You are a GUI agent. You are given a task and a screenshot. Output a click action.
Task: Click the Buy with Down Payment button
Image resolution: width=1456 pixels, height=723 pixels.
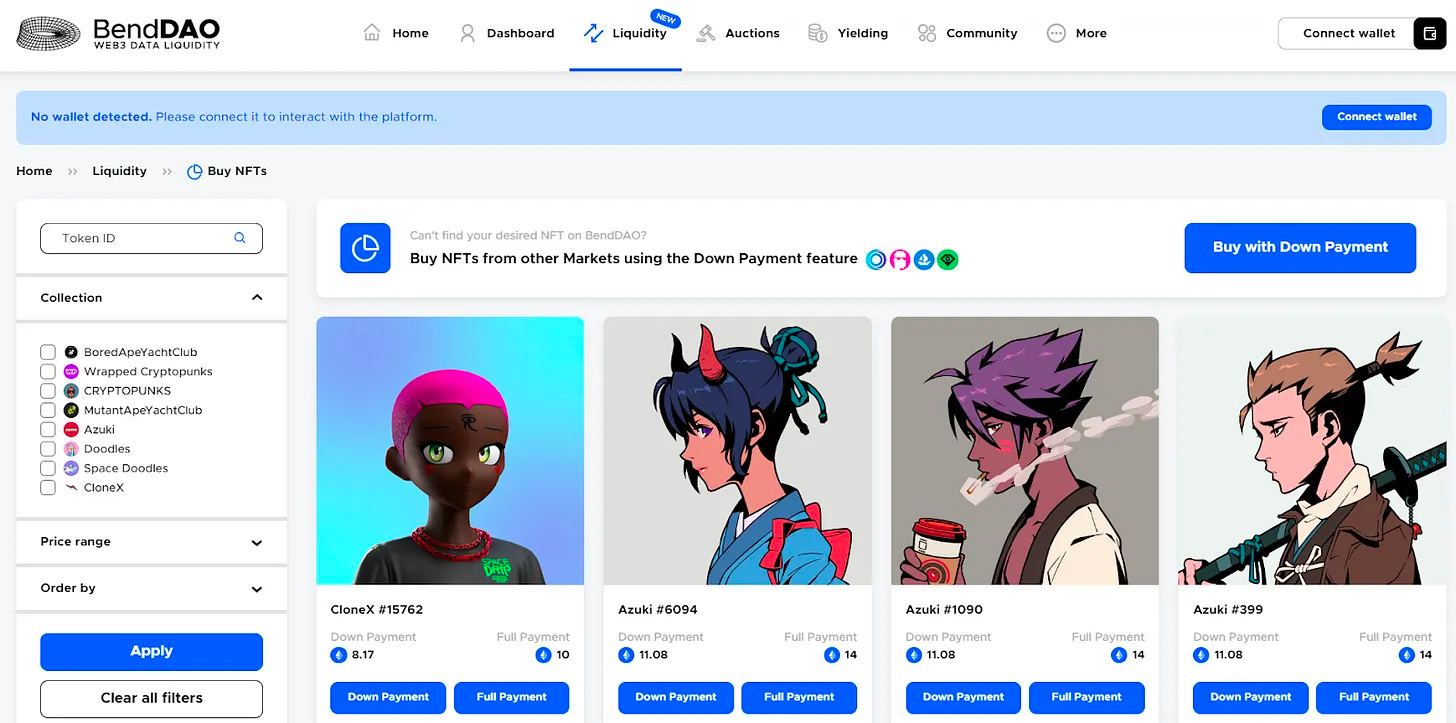1300,247
